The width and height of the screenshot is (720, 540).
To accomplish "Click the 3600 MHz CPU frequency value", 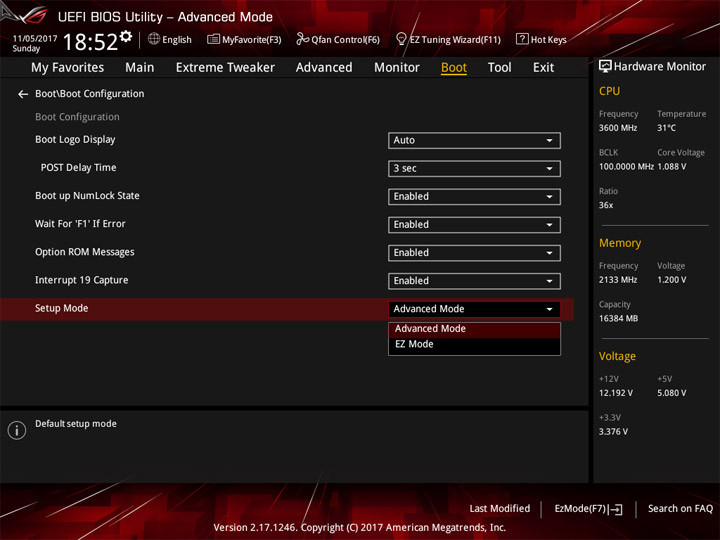I will pos(618,128).
